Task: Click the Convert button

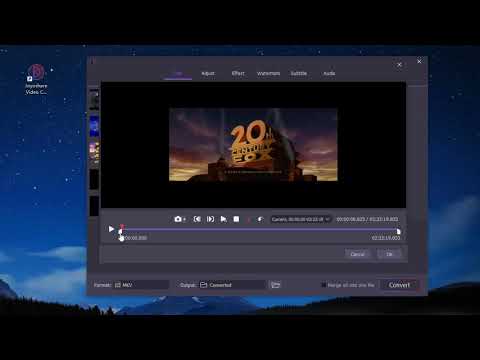Action: [399, 285]
